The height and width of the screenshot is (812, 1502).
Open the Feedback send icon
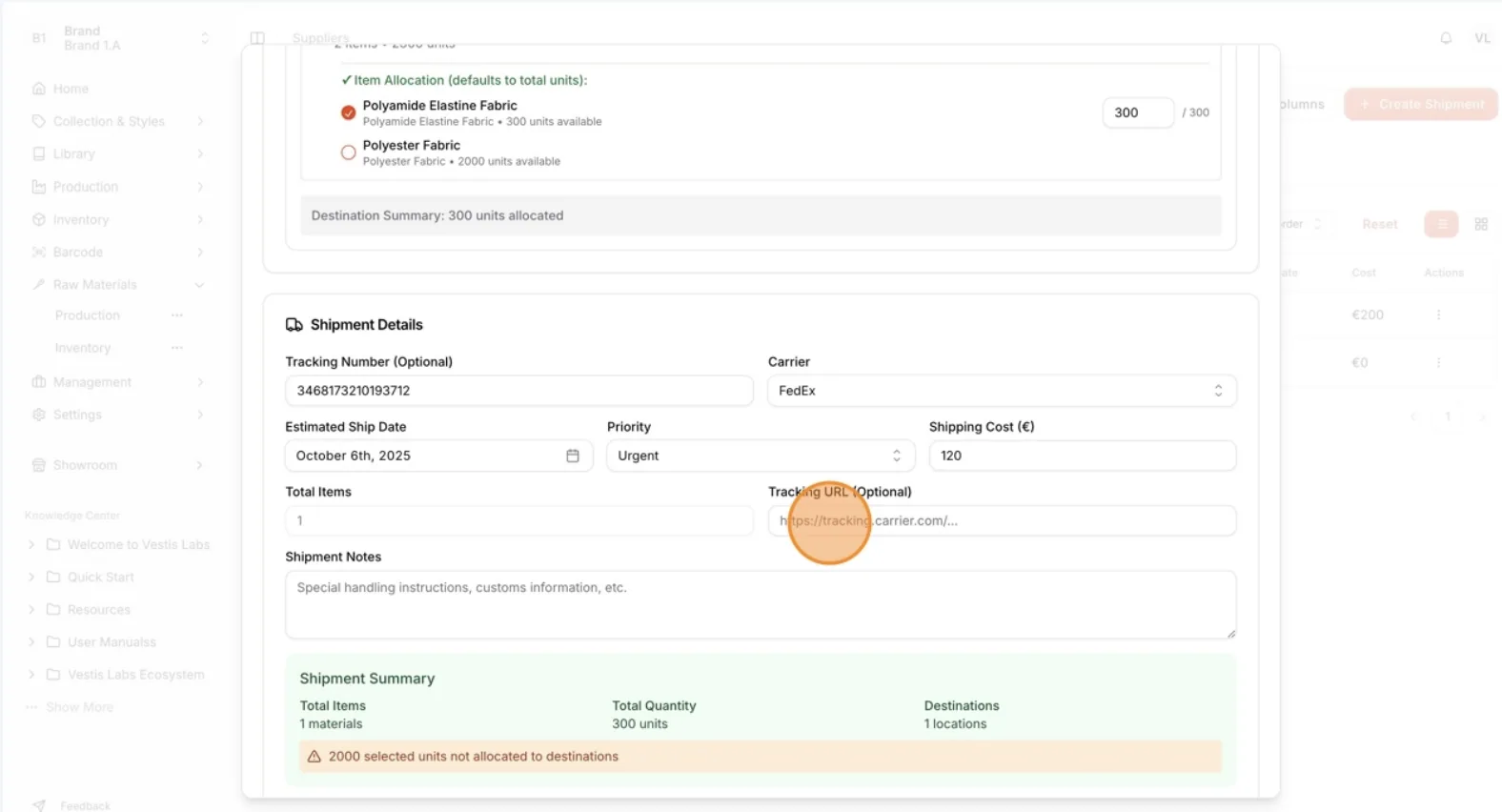(39, 805)
